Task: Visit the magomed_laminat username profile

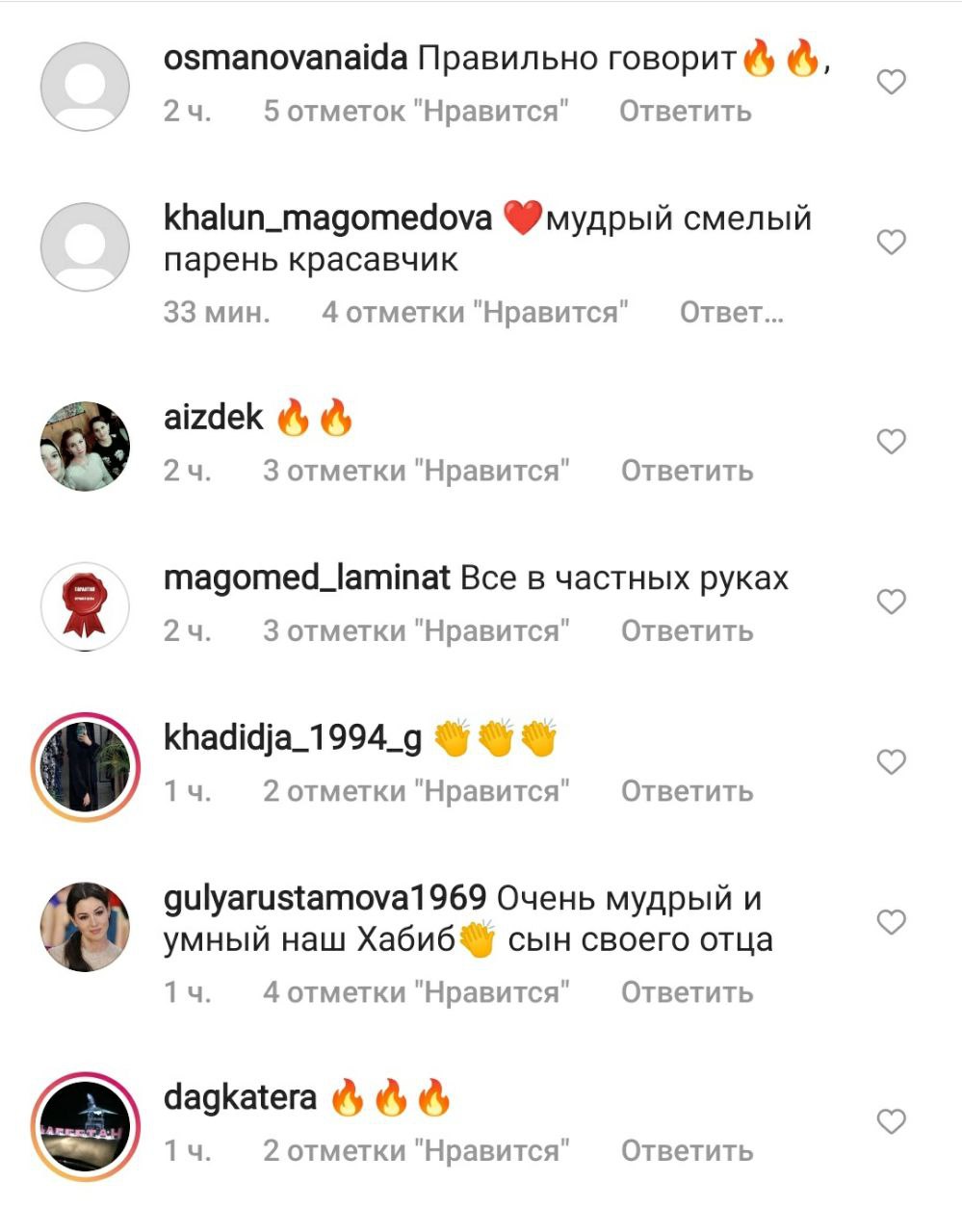Action: (307, 578)
